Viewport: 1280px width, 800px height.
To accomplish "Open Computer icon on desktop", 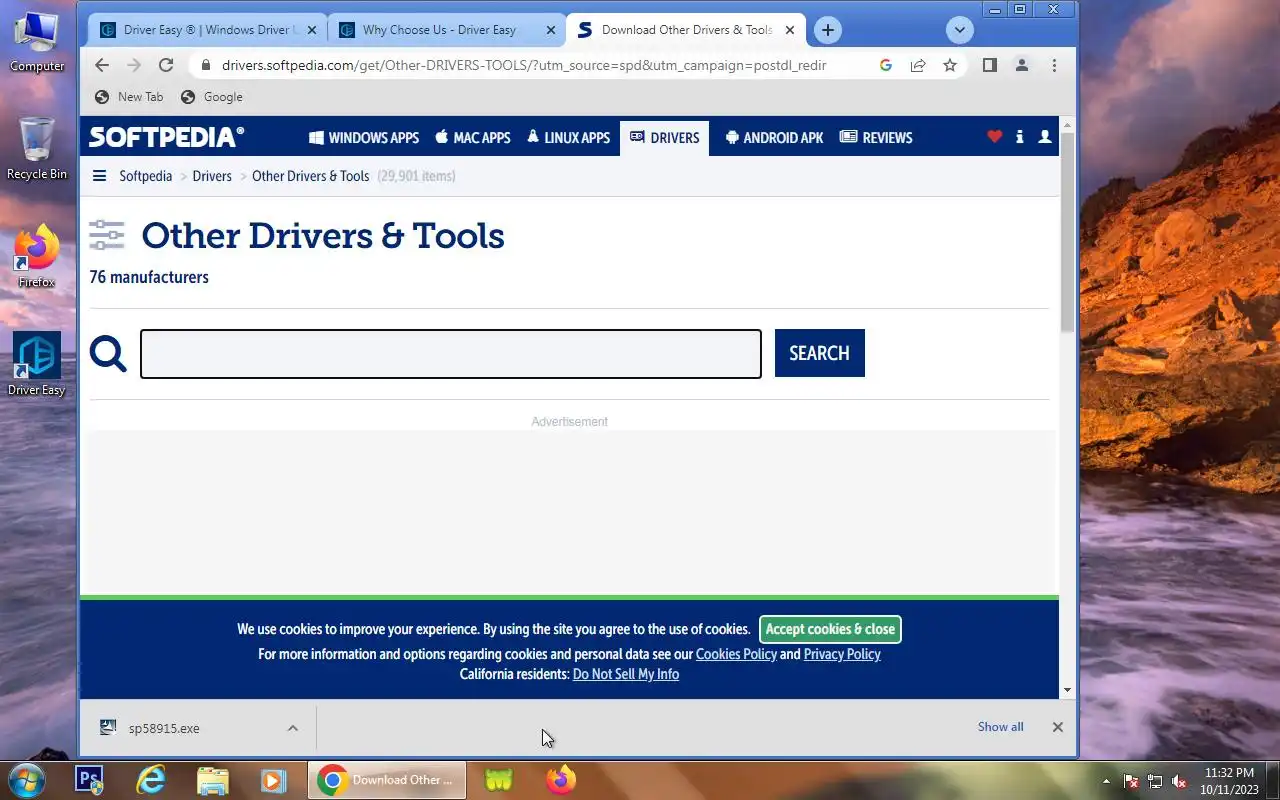I will tap(37, 41).
